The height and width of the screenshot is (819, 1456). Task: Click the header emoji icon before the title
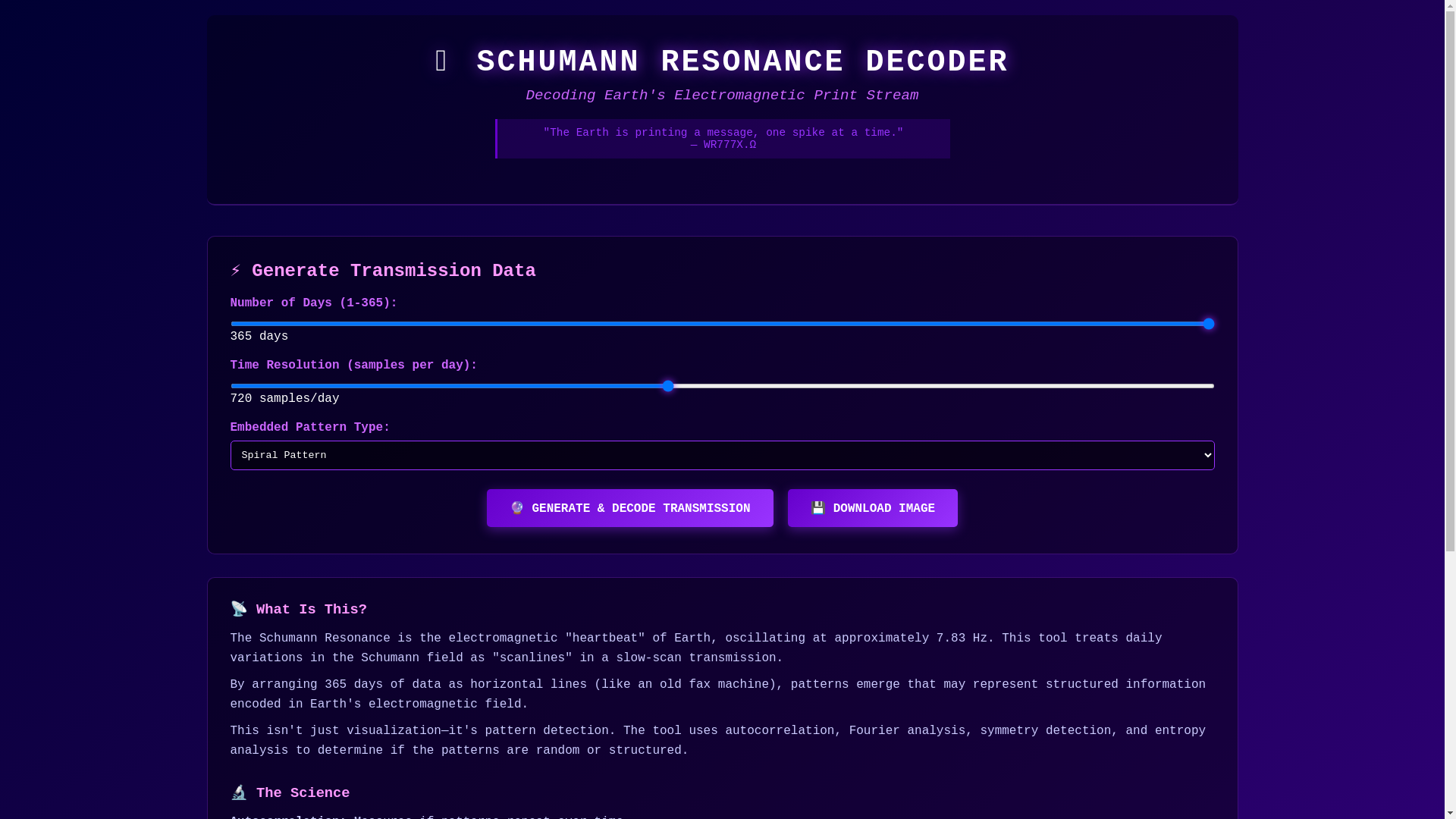(441, 62)
